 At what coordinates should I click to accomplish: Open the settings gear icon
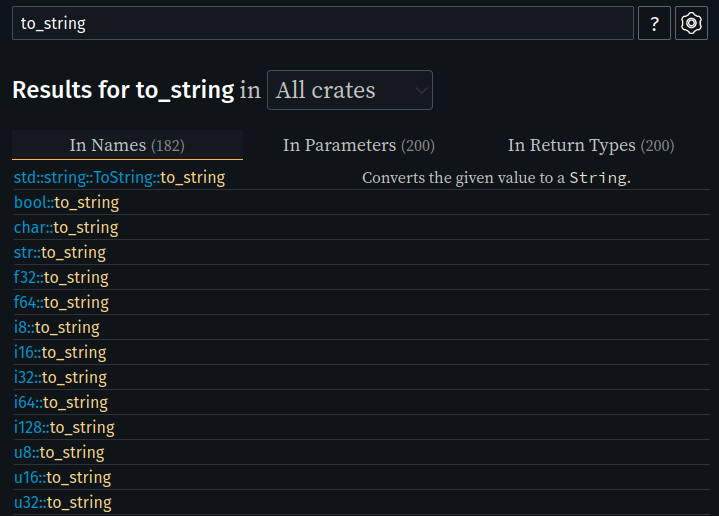tap(691, 23)
